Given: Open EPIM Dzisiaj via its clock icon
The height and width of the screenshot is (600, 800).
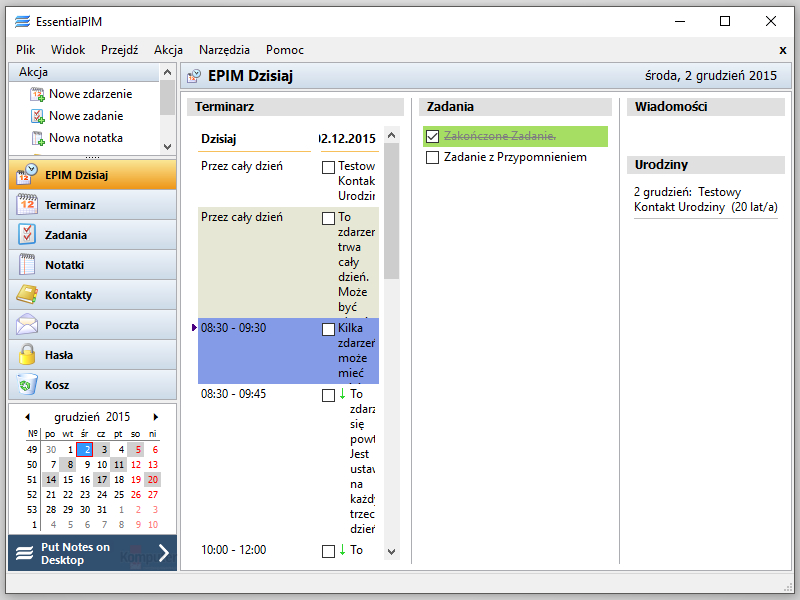Looking at the screenshot, I should 27,174.
